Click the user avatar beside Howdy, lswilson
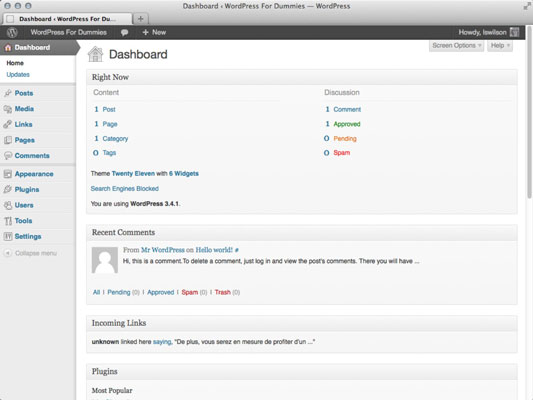This screenshot has height=400, width=533. [514, 32]
